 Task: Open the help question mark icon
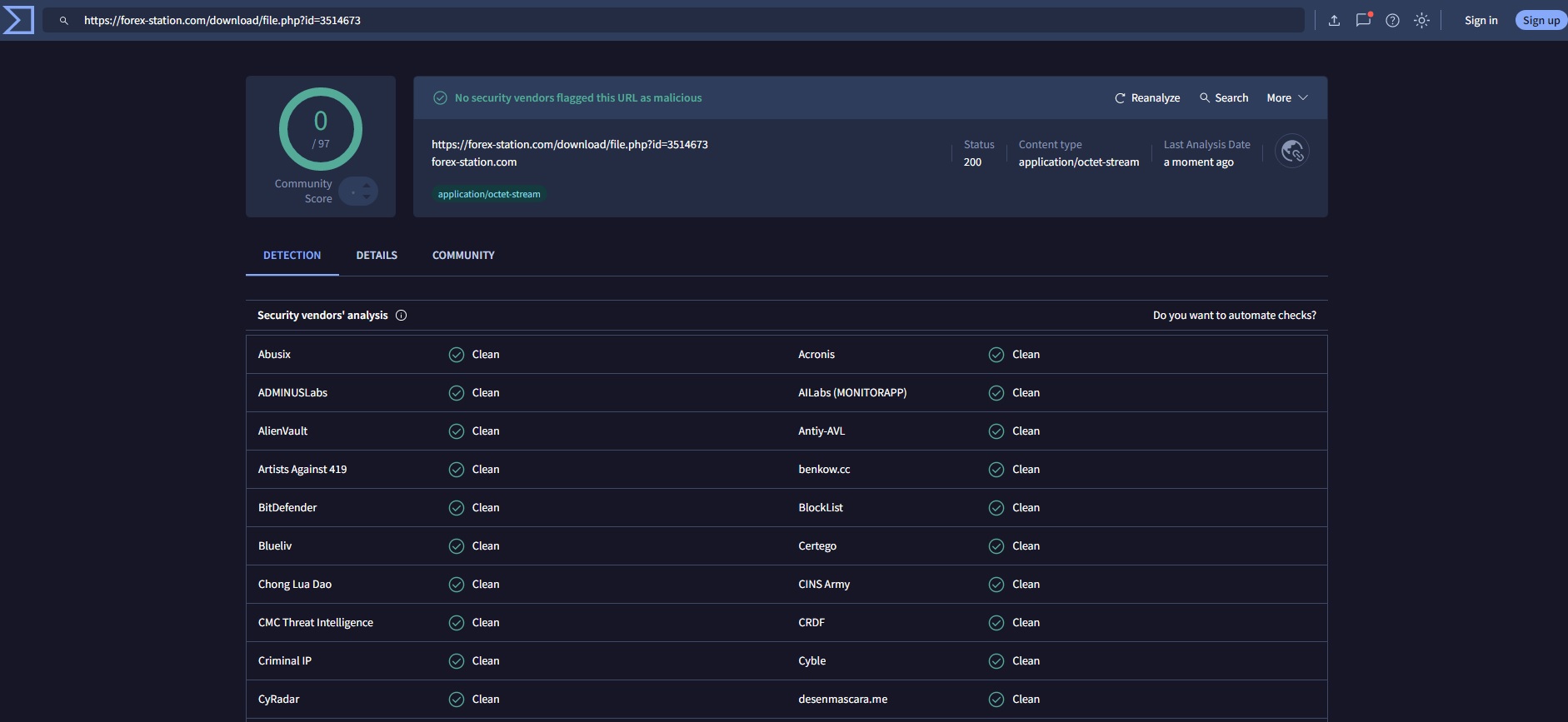coord(1392,21)
